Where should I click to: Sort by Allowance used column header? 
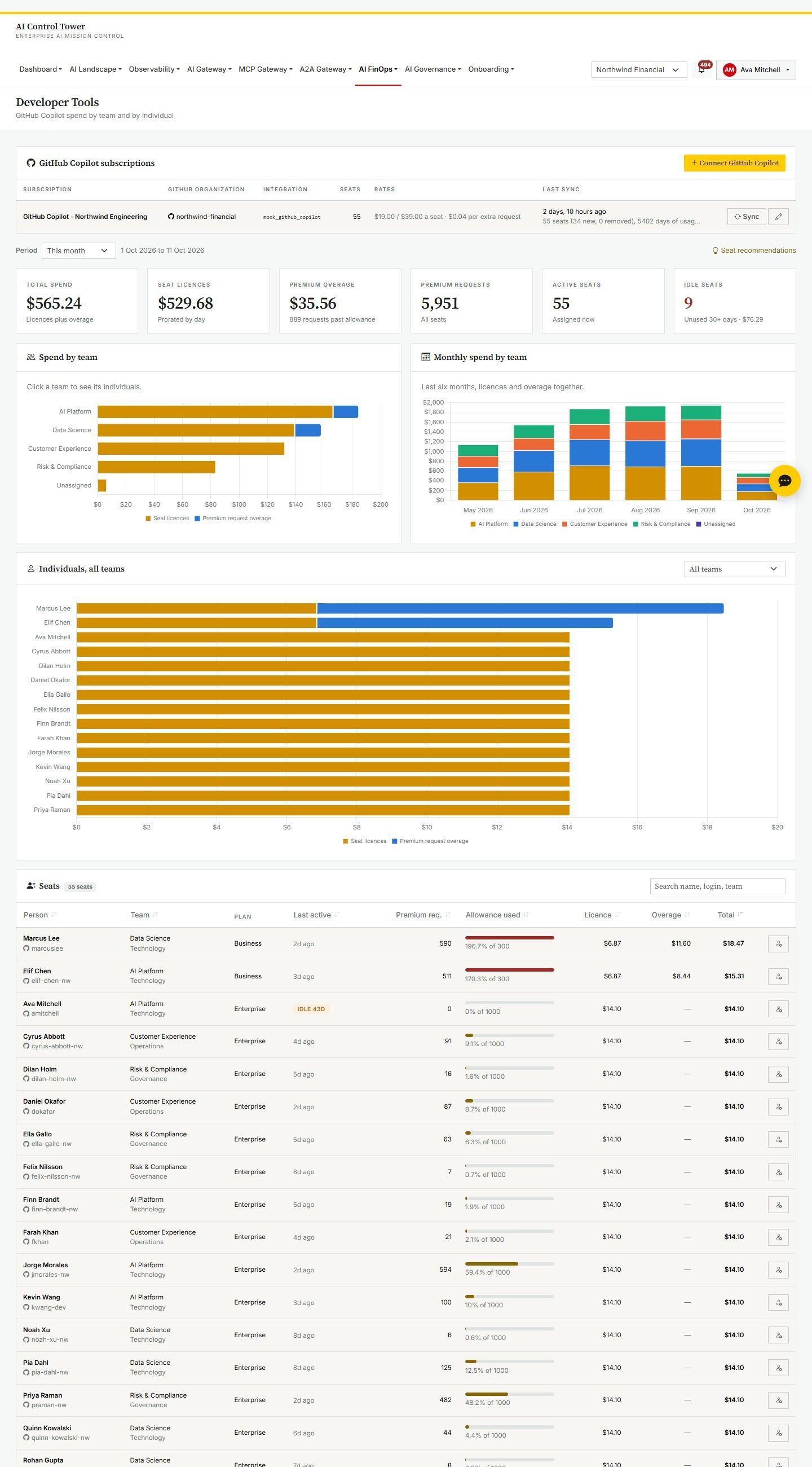coord(497,915)
